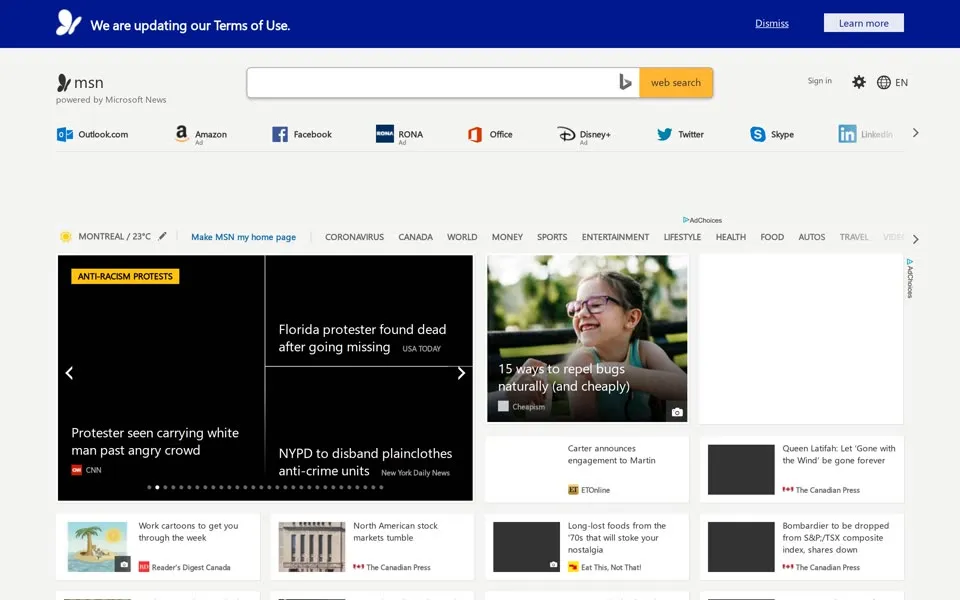Open the FOOD section

(x=771, y=237)
